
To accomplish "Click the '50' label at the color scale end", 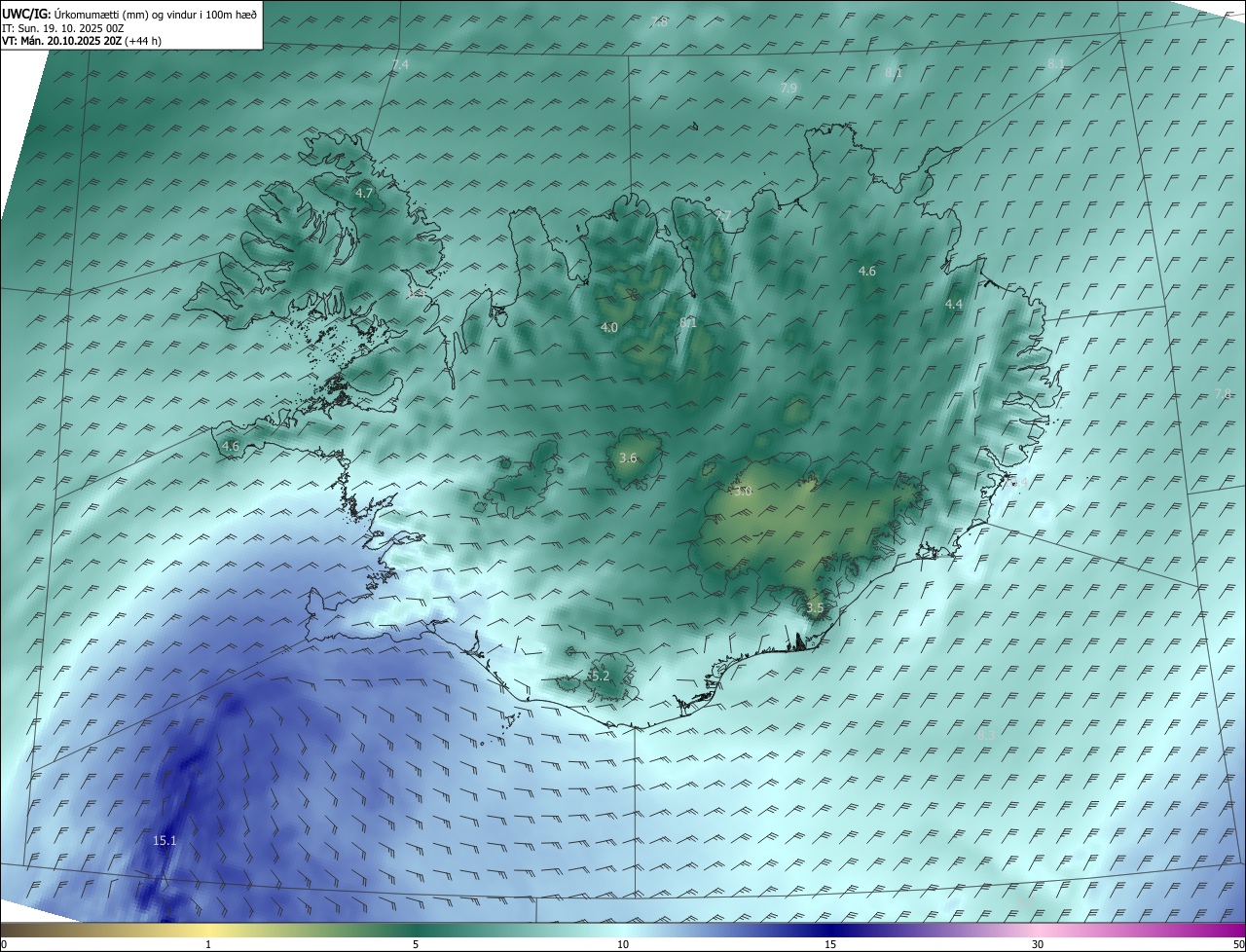I will pyautogui.click(x=1237, y=944).
